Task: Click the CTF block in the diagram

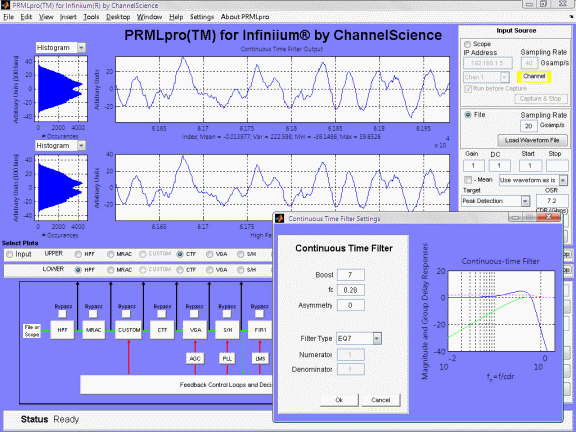Action: coord(162,330)
